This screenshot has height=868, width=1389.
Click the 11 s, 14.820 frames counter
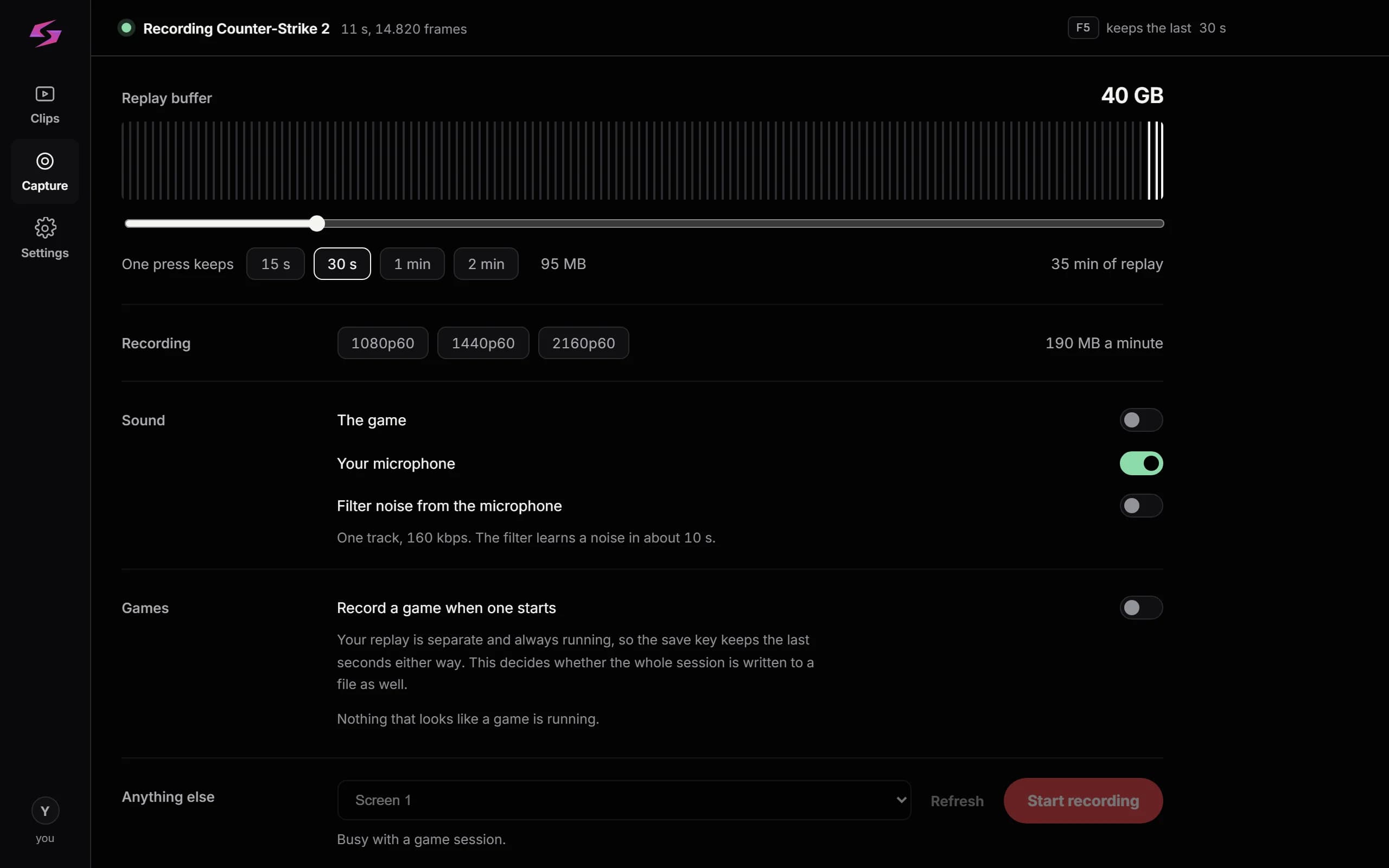coord(404,29)
